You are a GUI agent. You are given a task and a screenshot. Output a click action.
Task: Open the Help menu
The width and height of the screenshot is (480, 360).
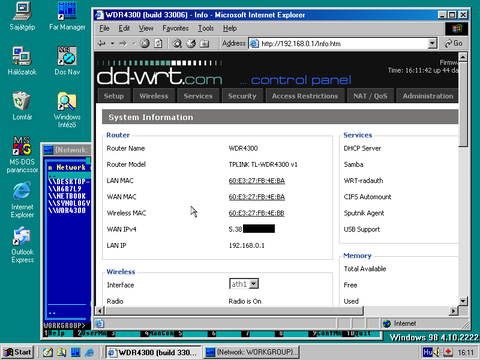pos(230,28)
